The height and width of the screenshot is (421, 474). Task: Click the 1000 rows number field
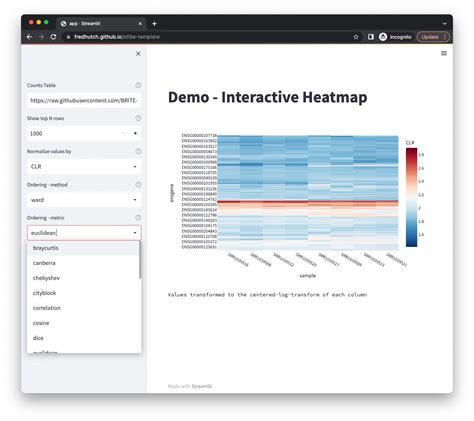(x=73, y=133)
